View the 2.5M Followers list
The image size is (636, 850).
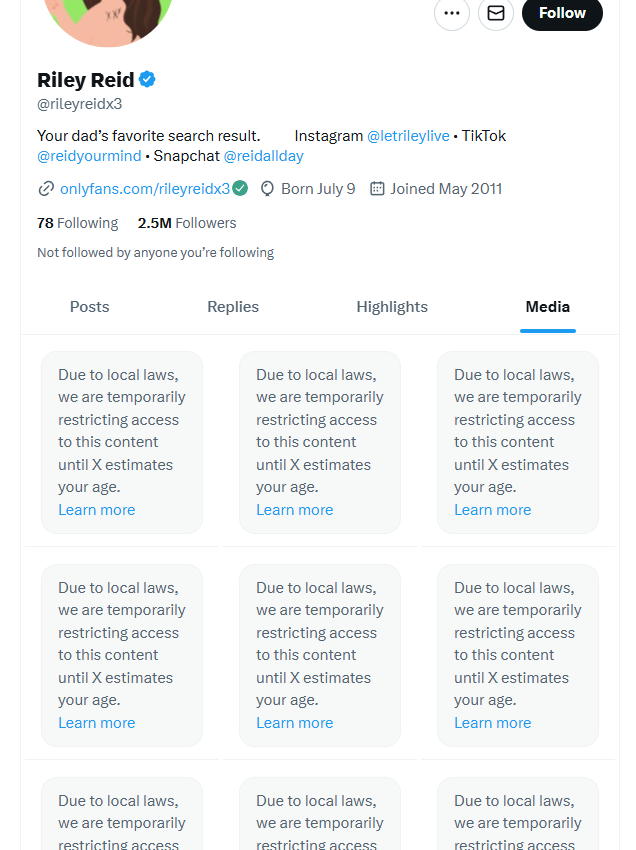tap(187, 223)
